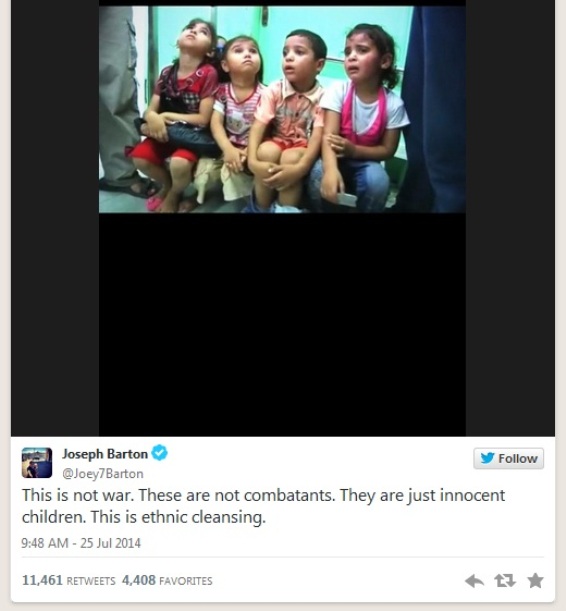The image size is (566, 611).
Task: Favorite the tweet with the star icon
Action: pyautogui.click(x=535, y=581)
